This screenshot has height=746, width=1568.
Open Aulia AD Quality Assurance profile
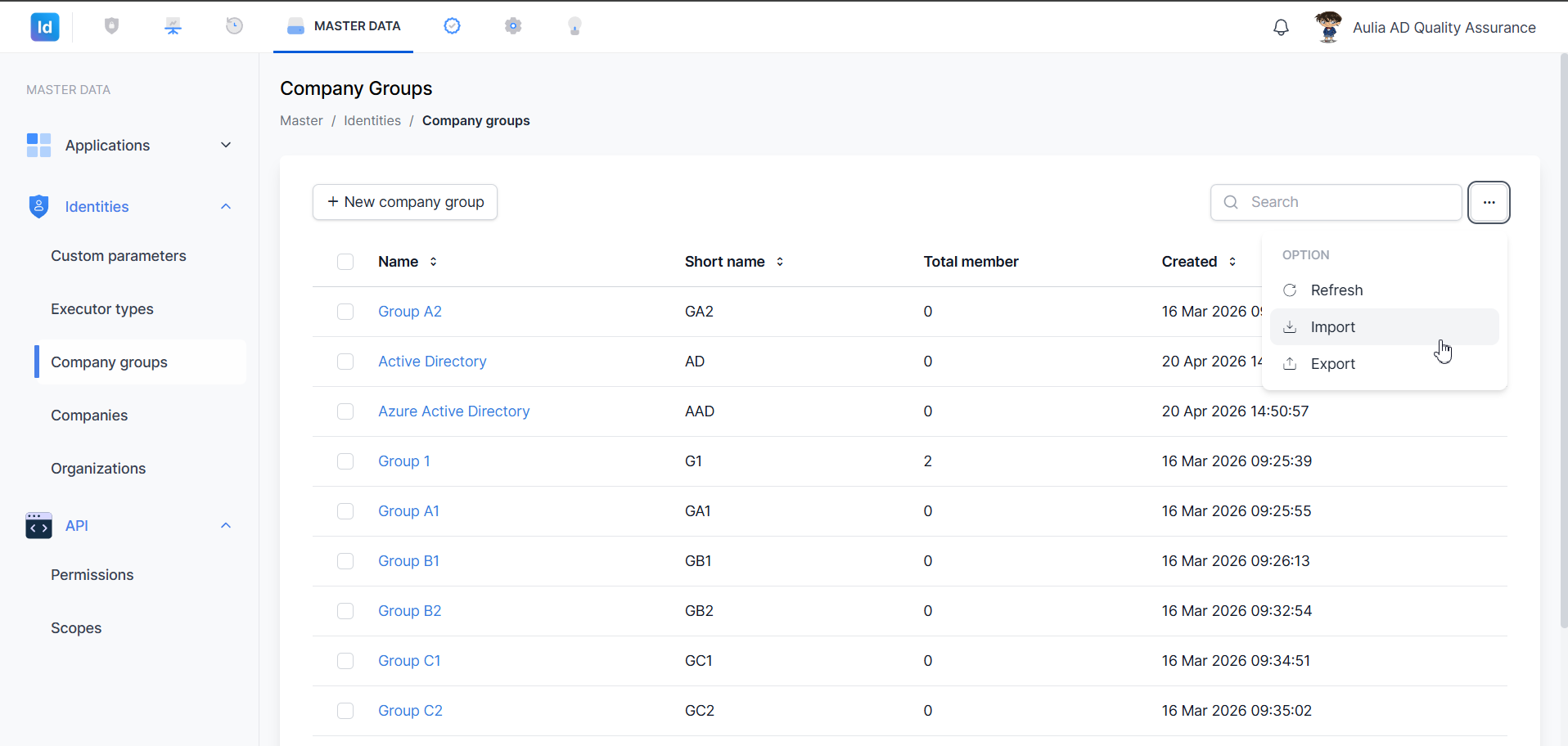pyautogui.click(x=1444, y=28)
